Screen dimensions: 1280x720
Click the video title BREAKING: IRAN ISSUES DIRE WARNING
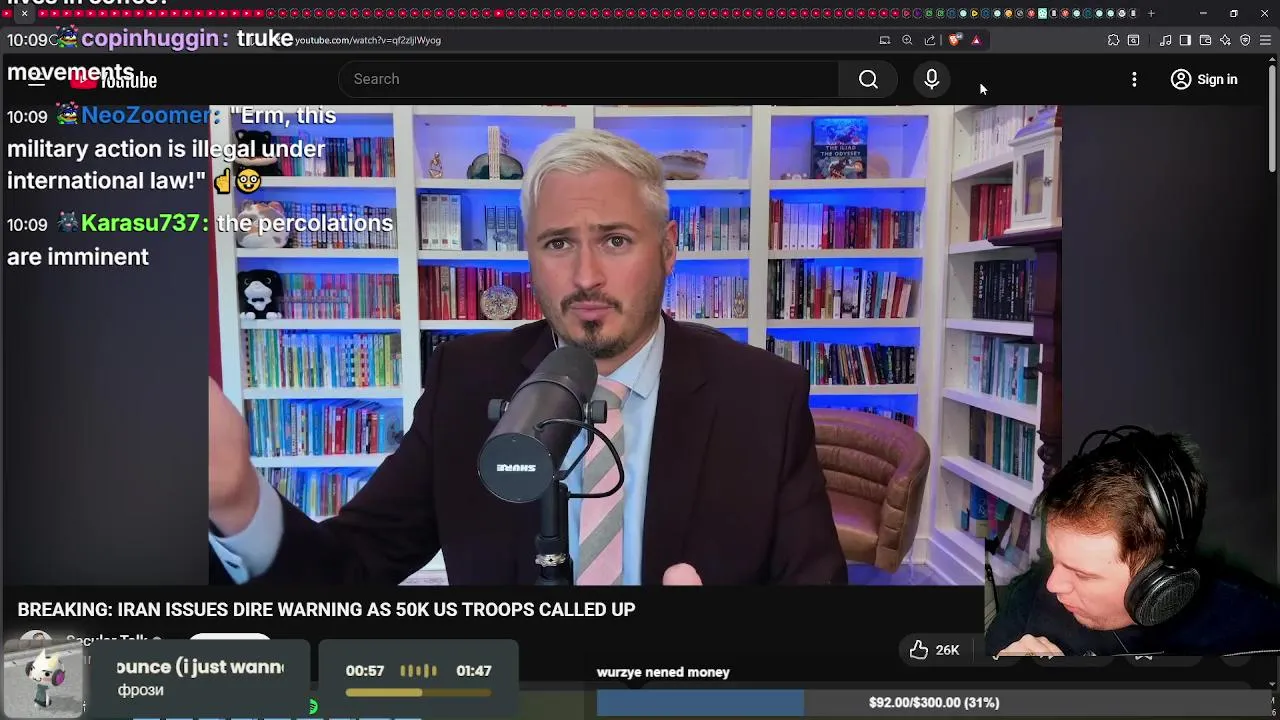[326, 609]
